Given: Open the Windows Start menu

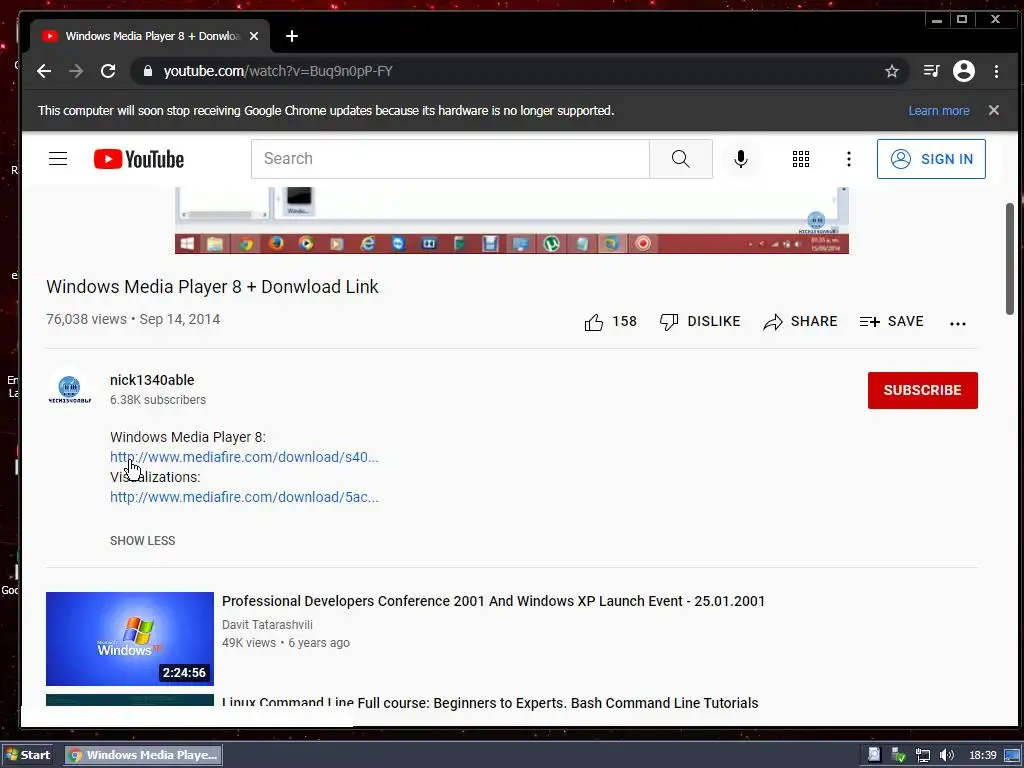Looking at the screenshot, I should 27,755.
